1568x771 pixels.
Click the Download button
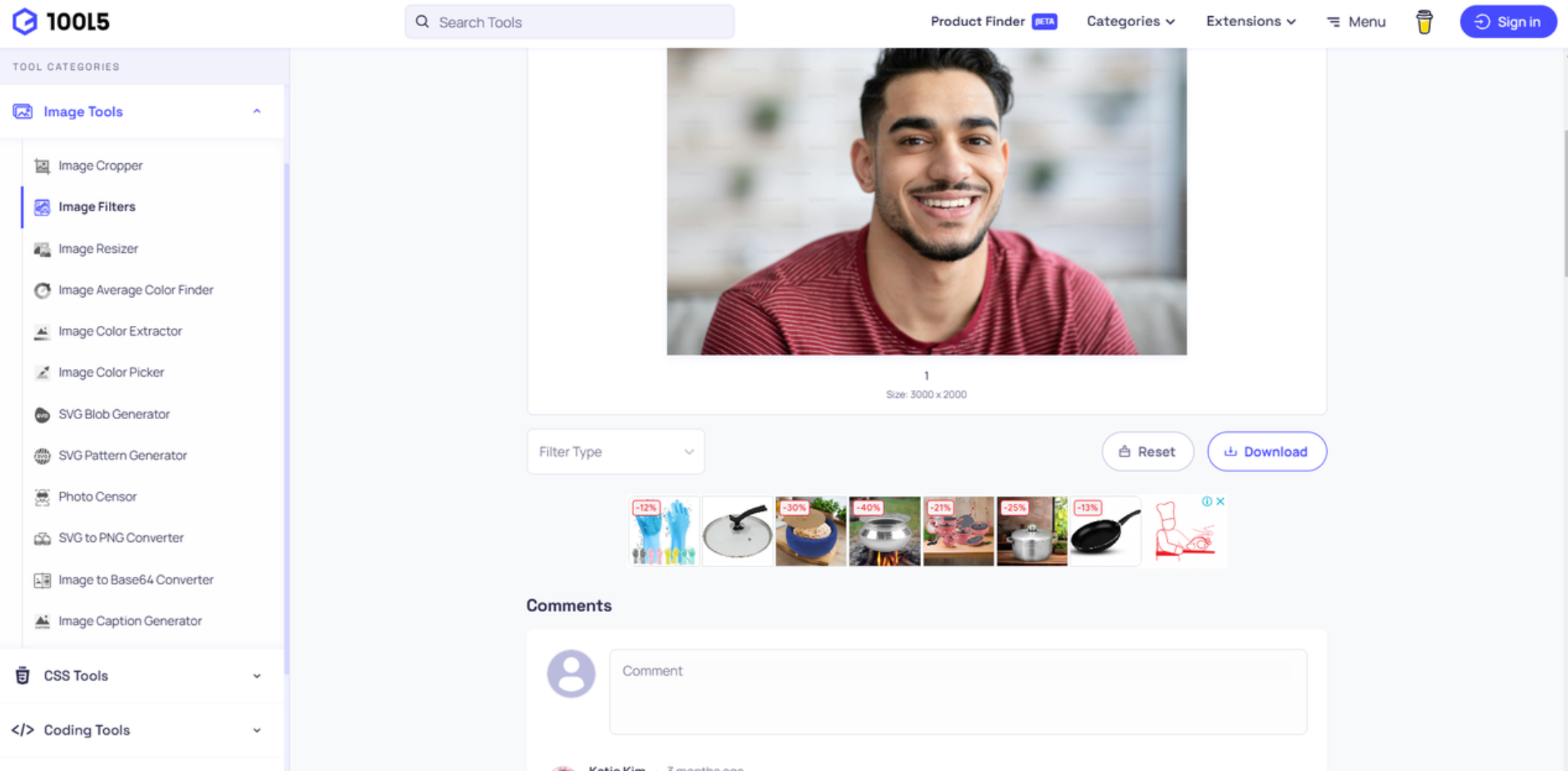1266,451
